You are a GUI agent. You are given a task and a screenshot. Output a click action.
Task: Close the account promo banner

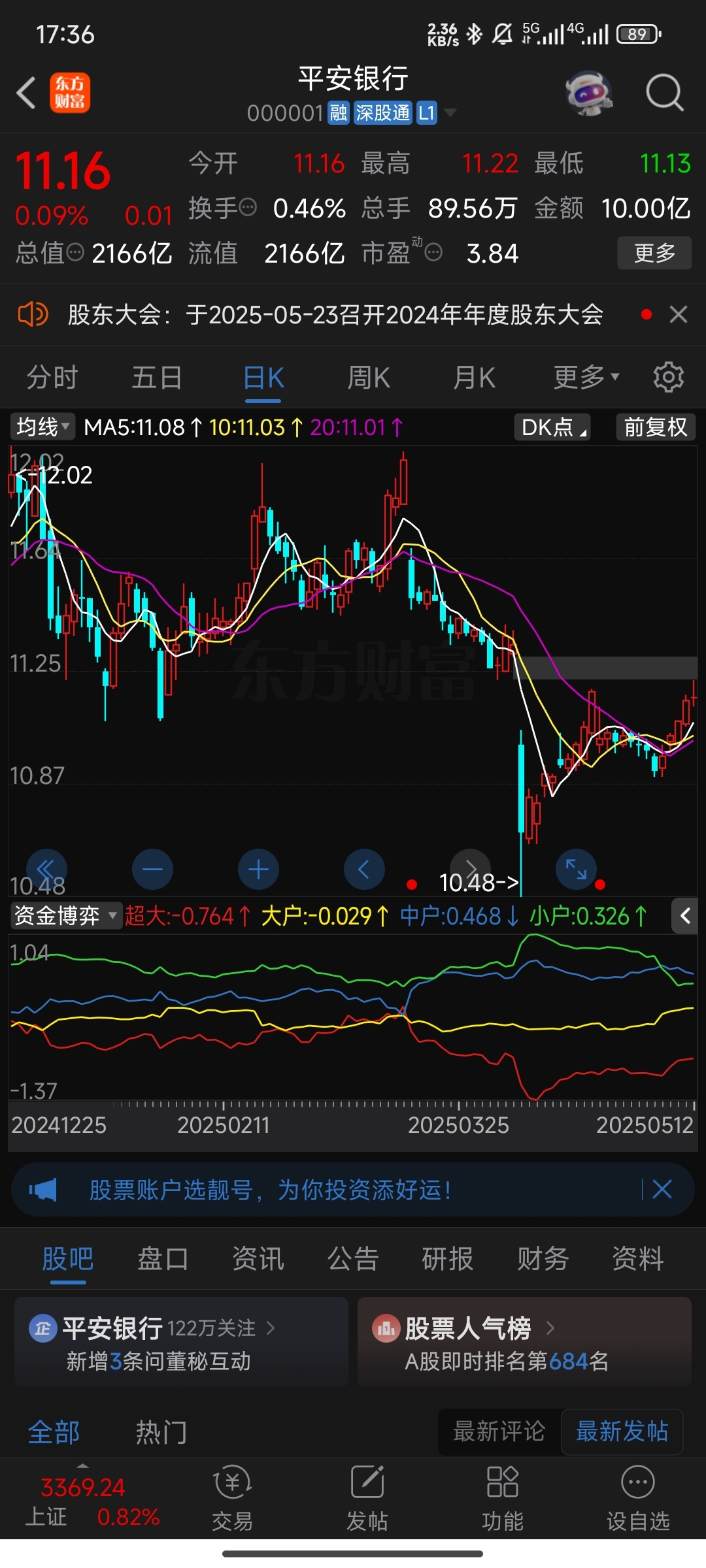tap(662, 1189)
